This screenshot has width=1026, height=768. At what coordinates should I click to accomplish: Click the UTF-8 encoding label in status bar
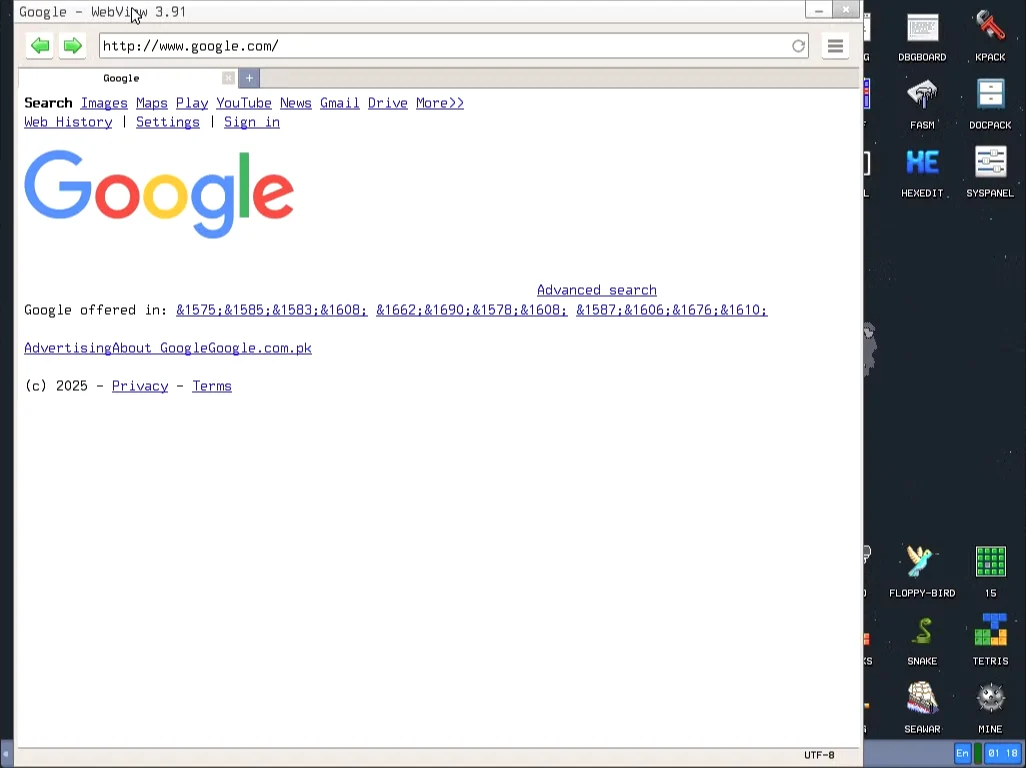819,755
